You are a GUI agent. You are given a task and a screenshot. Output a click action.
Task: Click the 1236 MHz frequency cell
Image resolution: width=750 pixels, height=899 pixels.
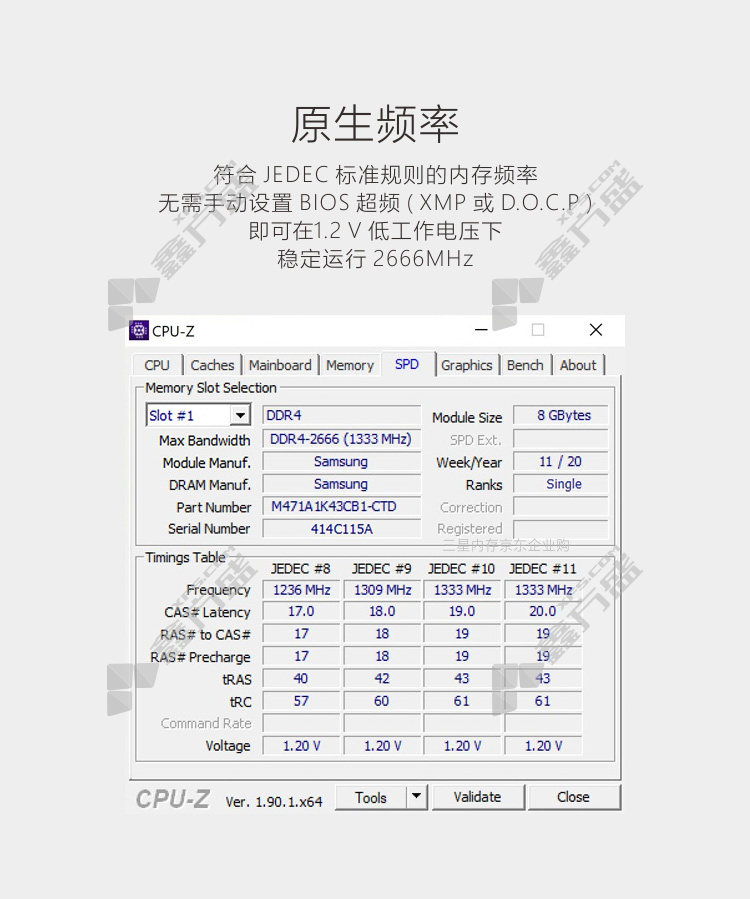tap(301, 590)
